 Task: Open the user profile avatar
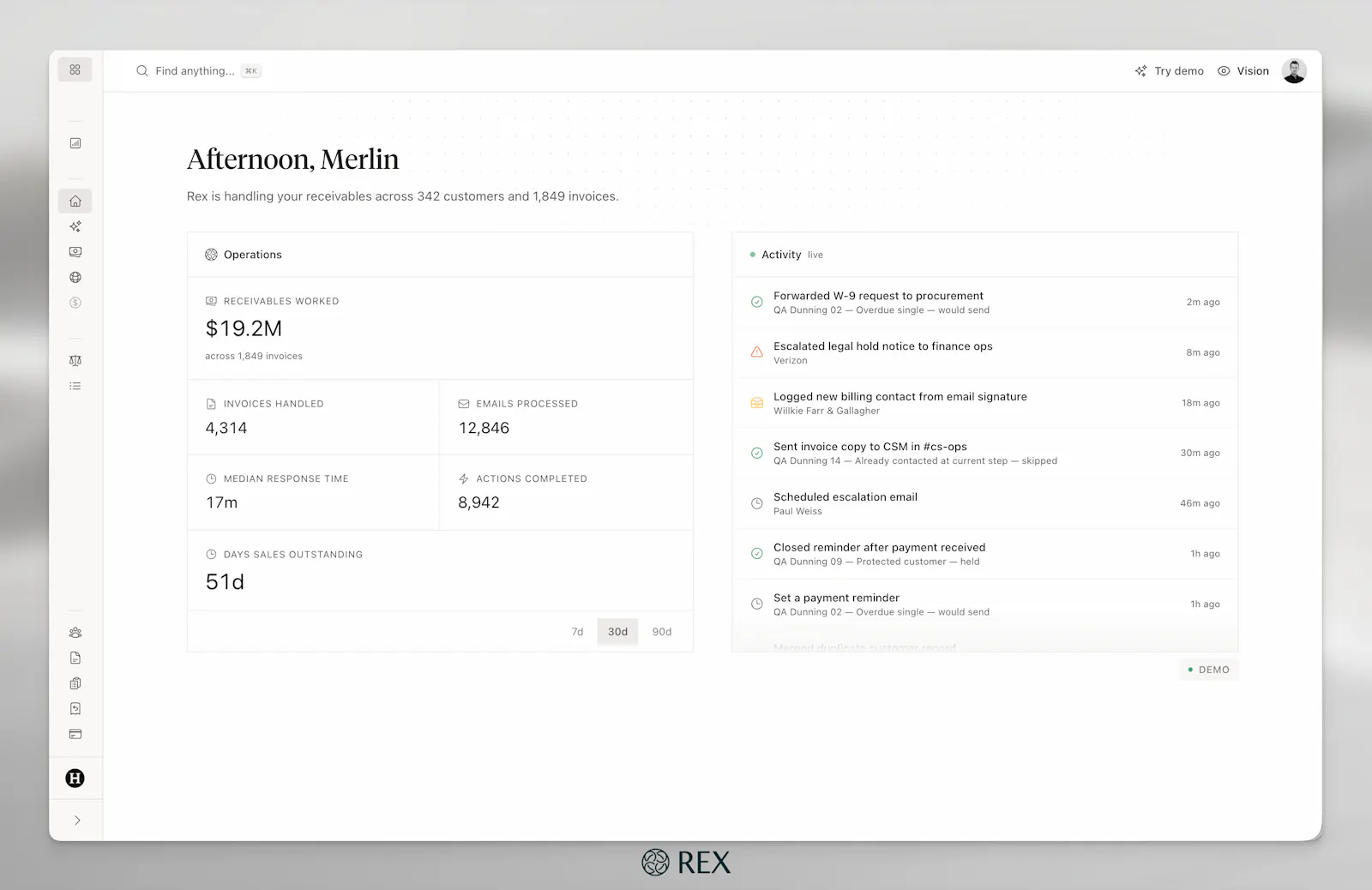tap(1294, 71)
